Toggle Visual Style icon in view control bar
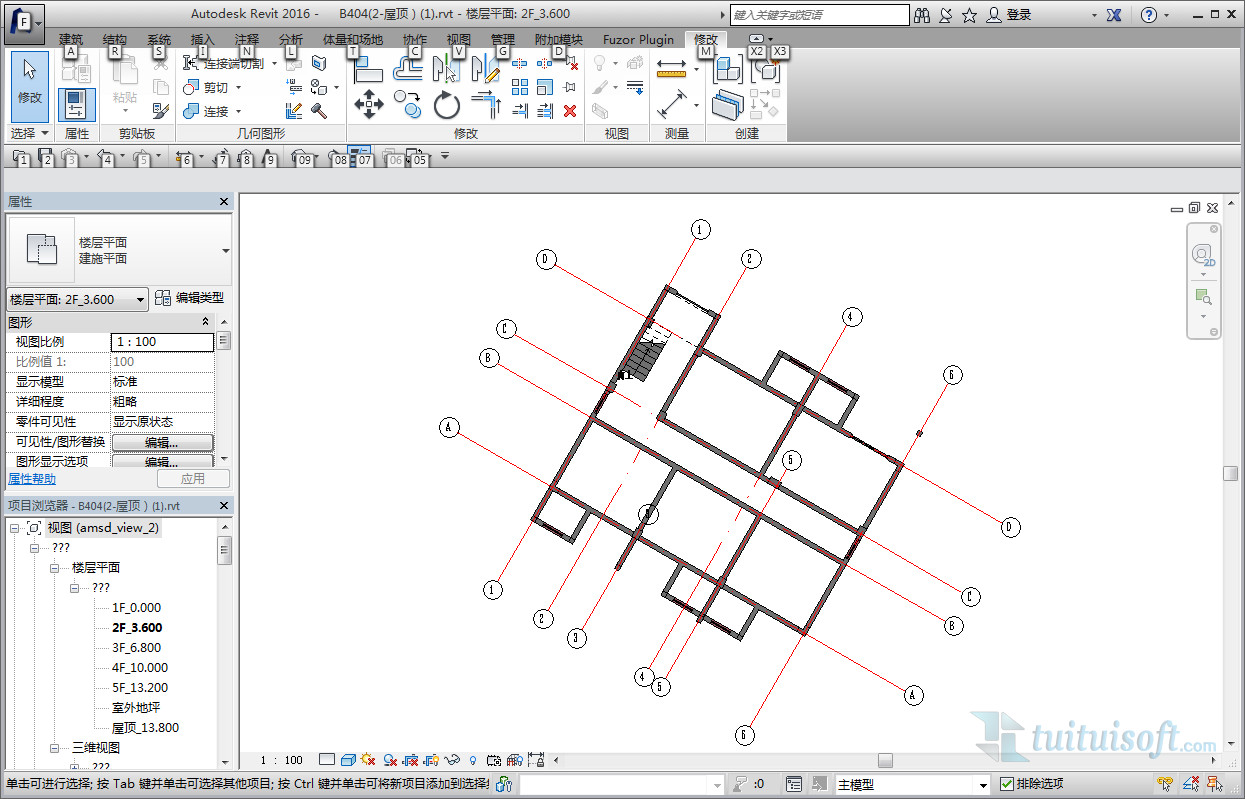This screenshot has height=799, width=1245. point(347,760)
